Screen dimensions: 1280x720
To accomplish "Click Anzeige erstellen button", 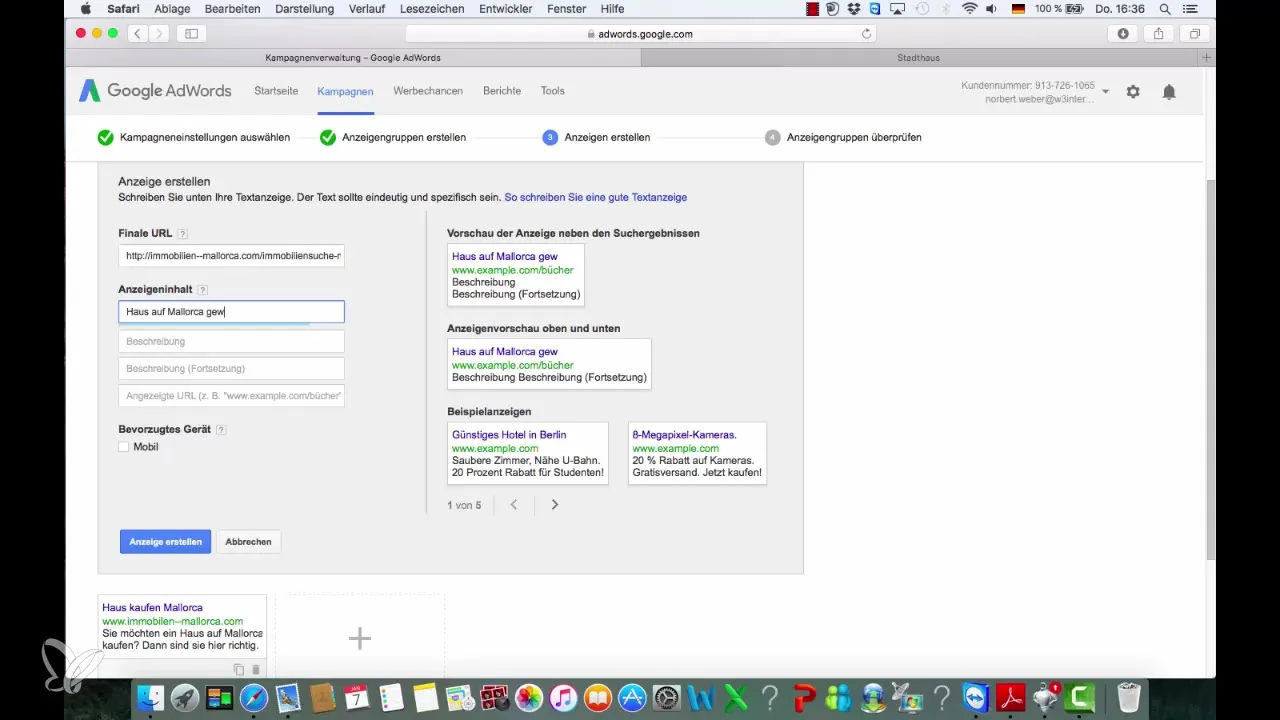I will click(165, 542).
